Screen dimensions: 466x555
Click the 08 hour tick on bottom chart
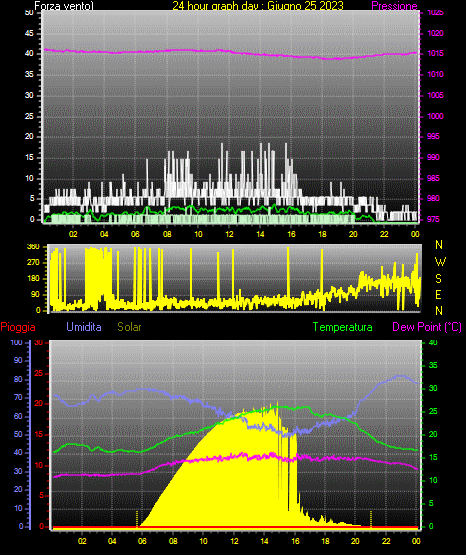(x=173, y=541)
